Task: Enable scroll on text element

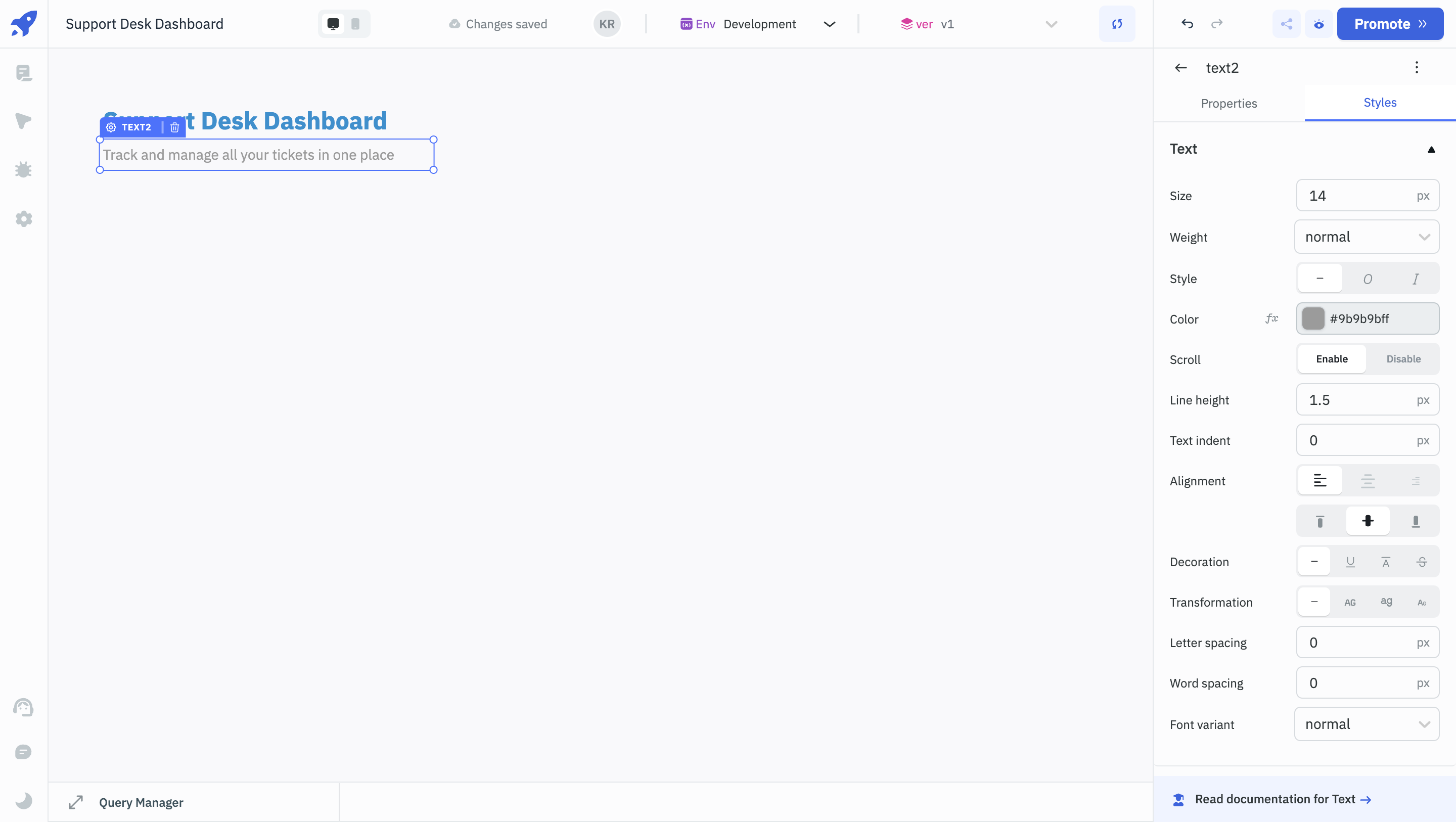Action: [1332, 358]
